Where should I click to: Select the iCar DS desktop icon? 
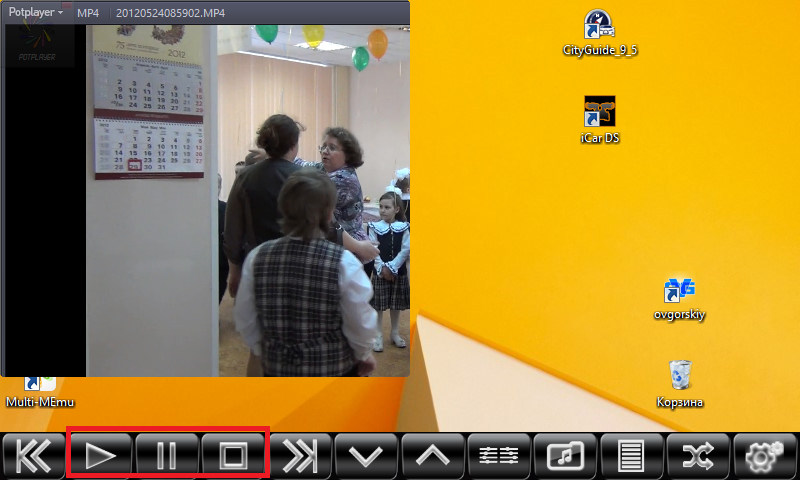(600, 112)
